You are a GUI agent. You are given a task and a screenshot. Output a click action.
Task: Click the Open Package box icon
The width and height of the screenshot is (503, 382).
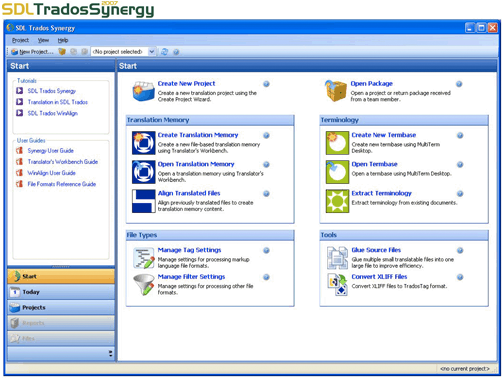(x=336, y=91)
